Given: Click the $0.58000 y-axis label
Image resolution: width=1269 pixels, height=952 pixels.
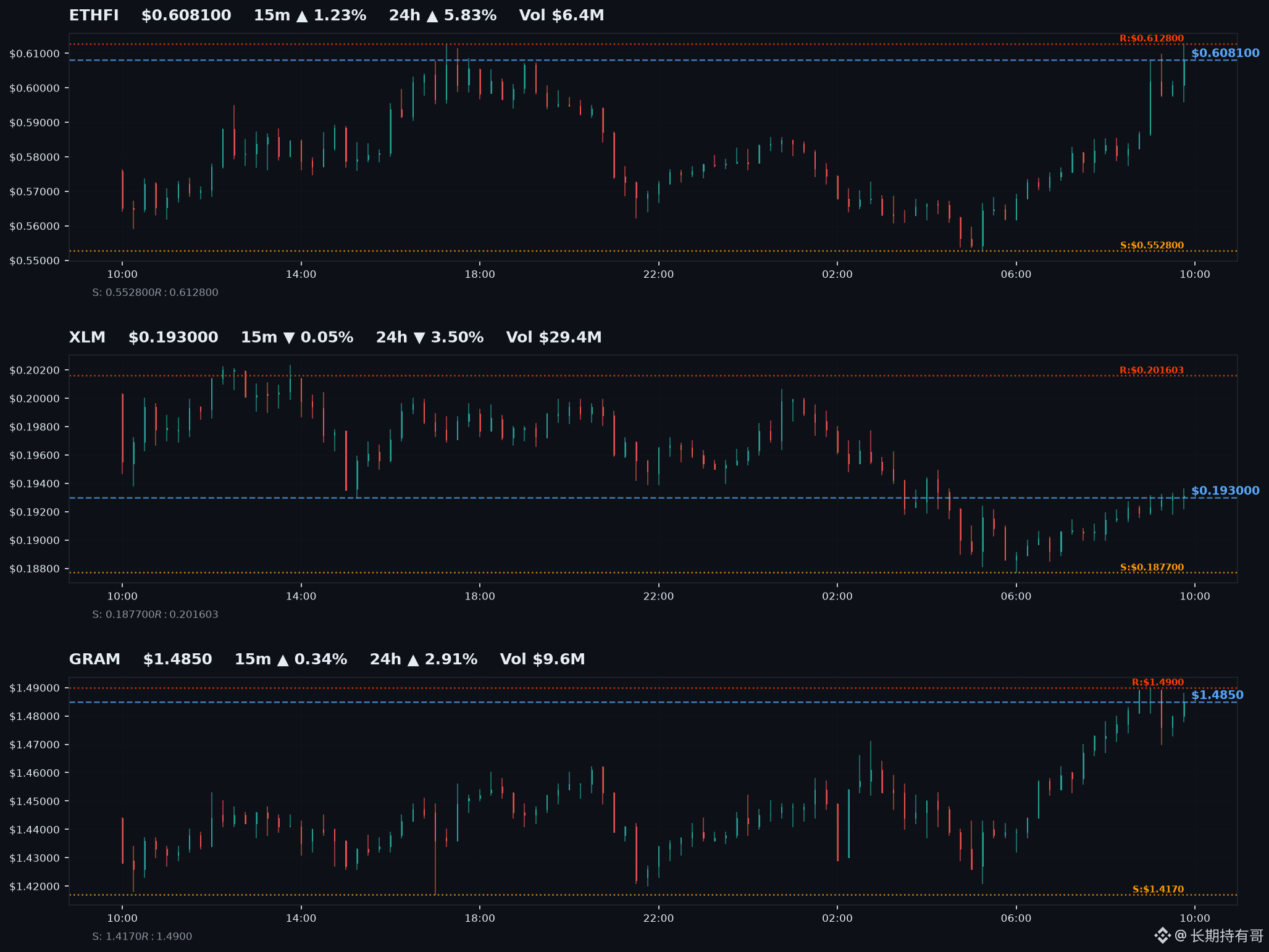Looking at the screenshot, I should click(35, 157).
